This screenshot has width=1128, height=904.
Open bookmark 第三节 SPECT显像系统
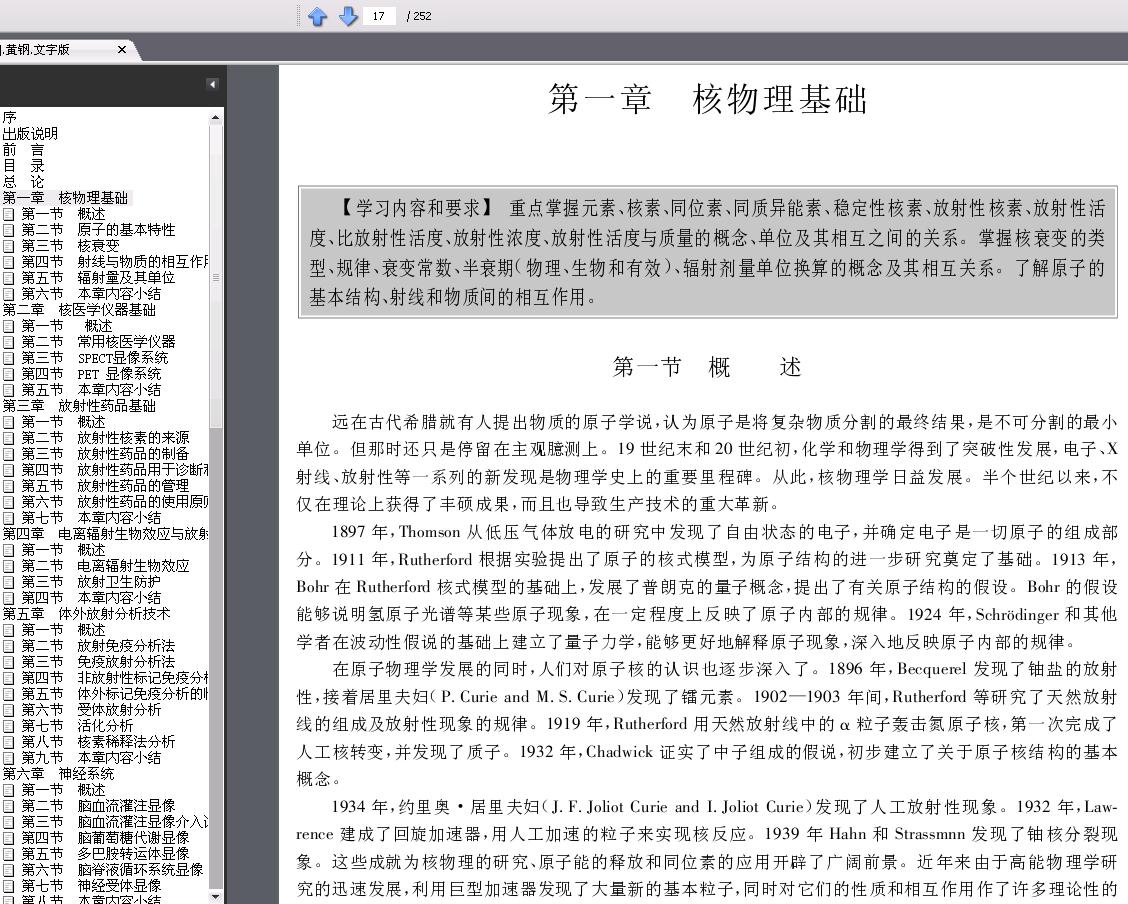click(x=94, y=357)
